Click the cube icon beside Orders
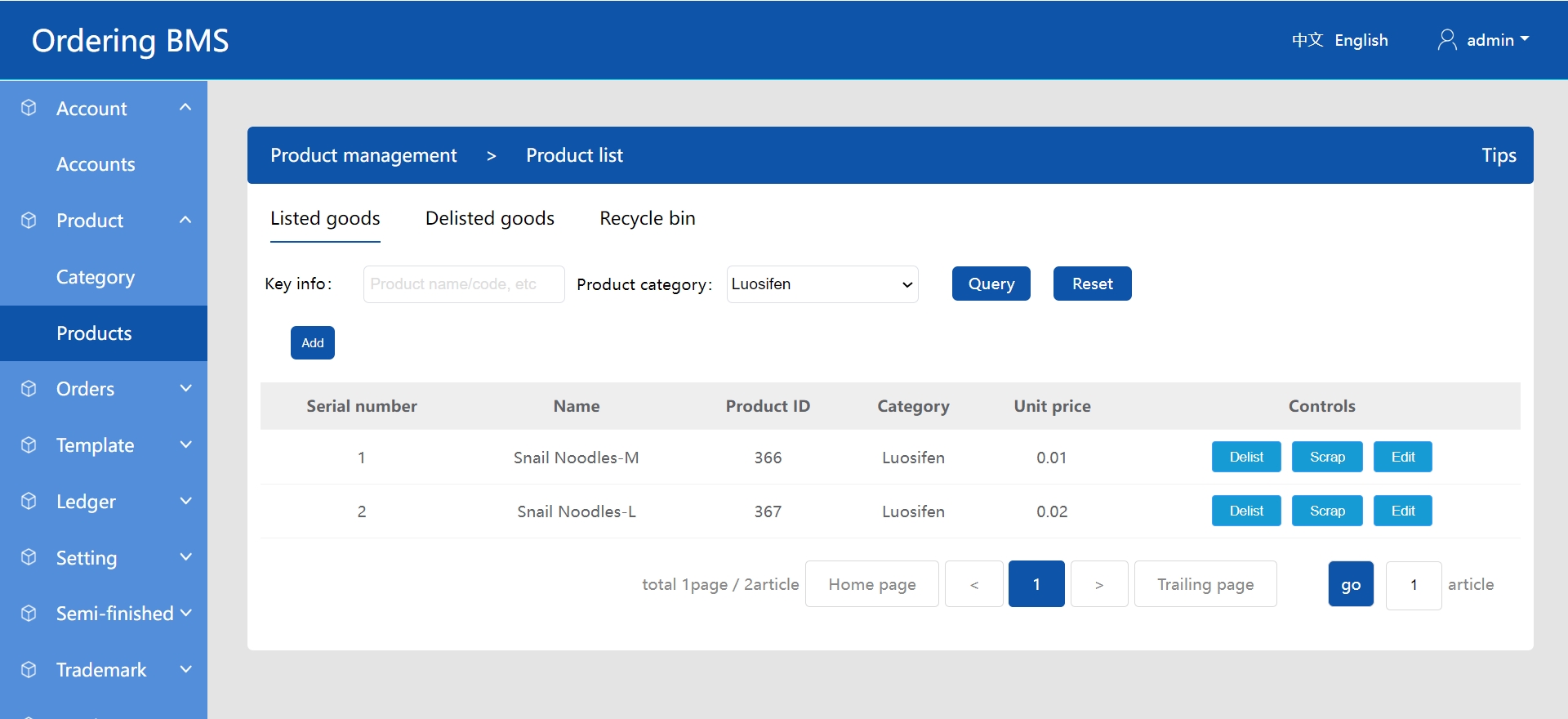The image size is (1568, 719). (29, 388)
